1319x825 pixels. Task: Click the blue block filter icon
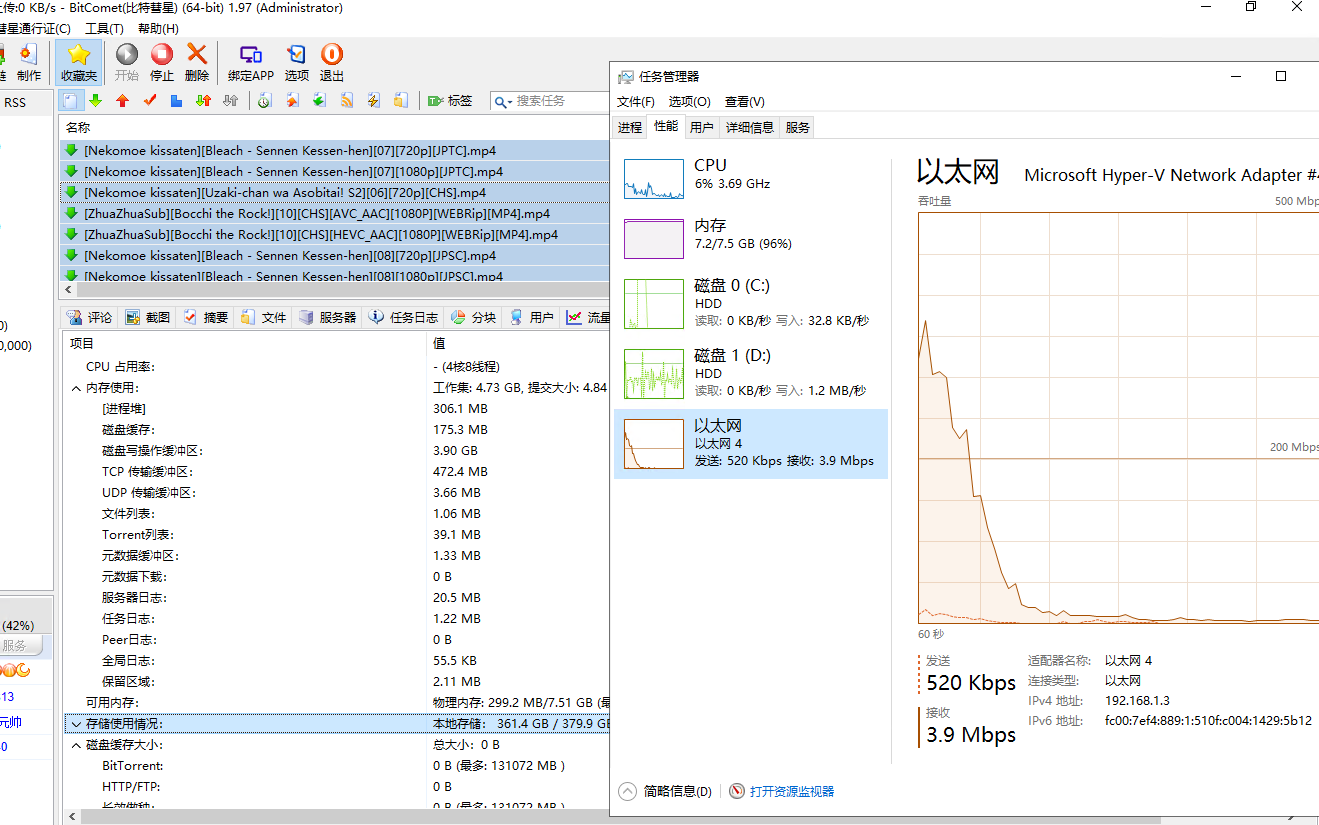point(176,100)
